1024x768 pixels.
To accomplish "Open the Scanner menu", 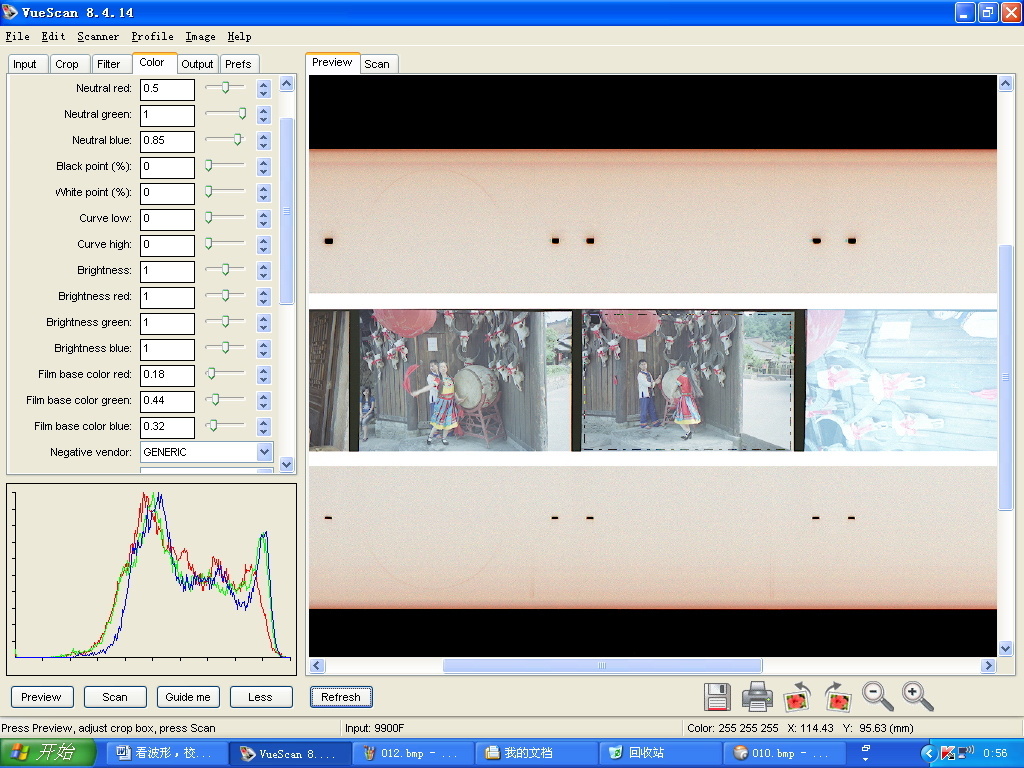I will point(98,37).
